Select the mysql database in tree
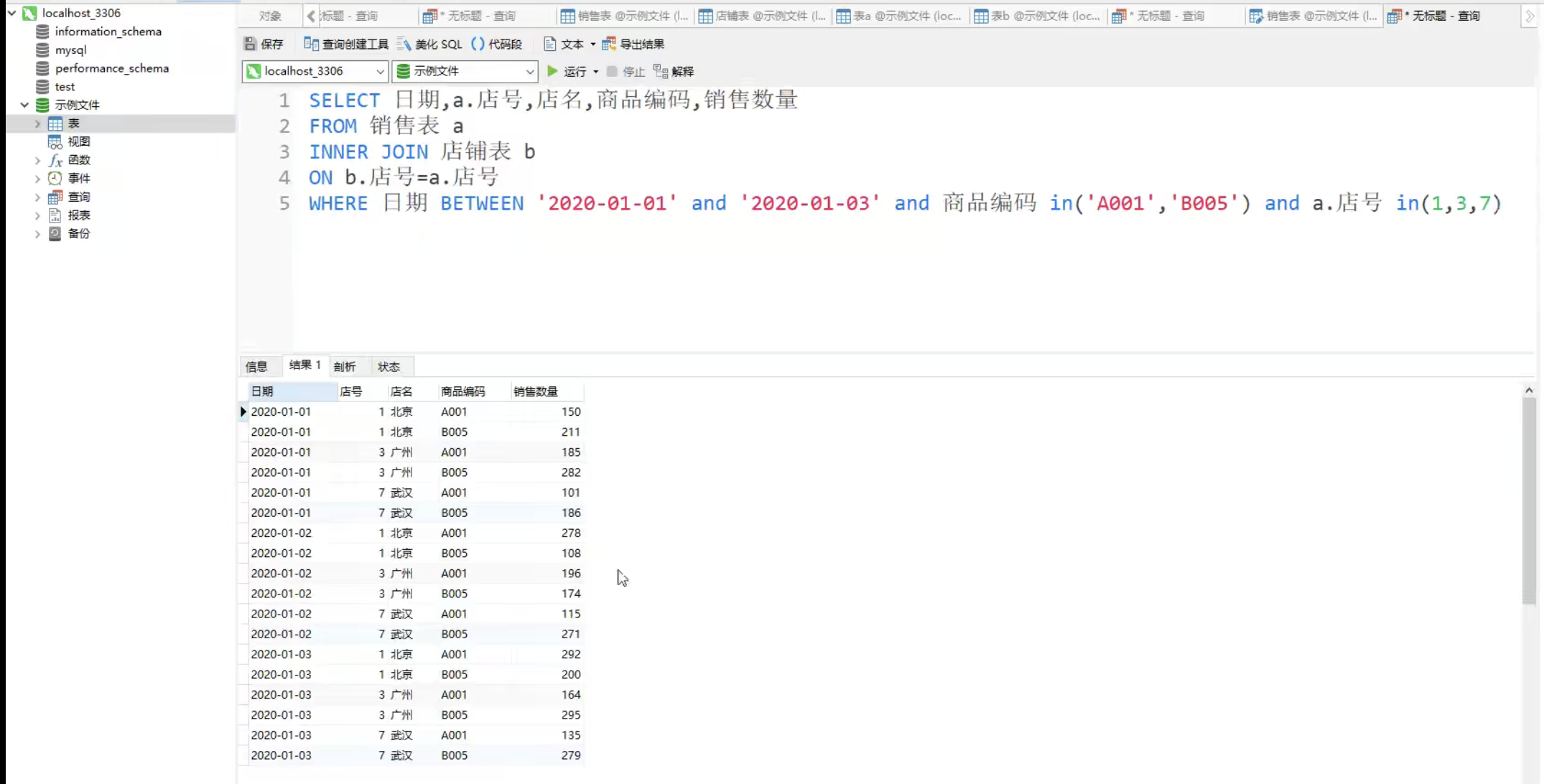 click(x=70, y=50)
